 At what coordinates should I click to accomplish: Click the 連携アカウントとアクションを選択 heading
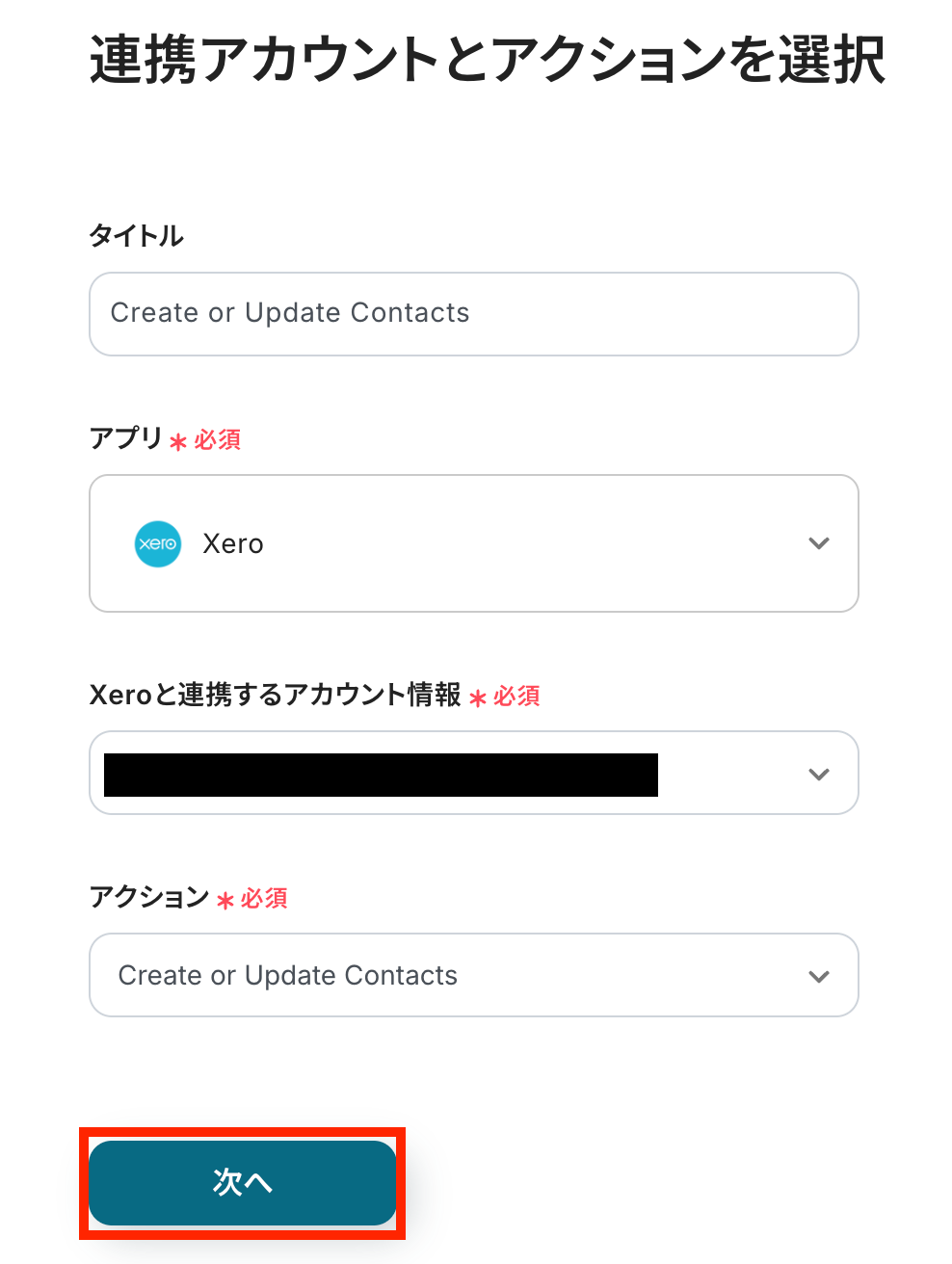click(488, 60)
